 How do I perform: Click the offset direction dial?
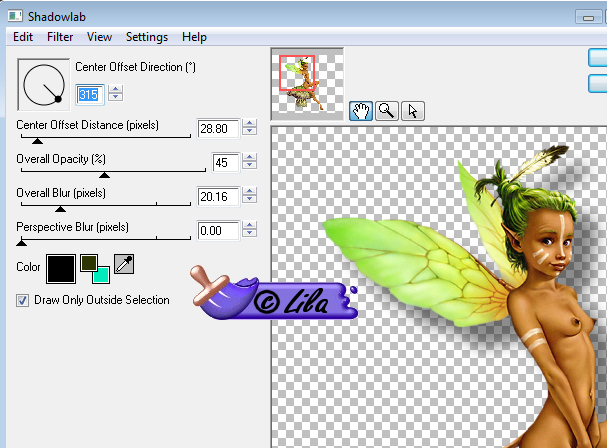click(43, 85)
